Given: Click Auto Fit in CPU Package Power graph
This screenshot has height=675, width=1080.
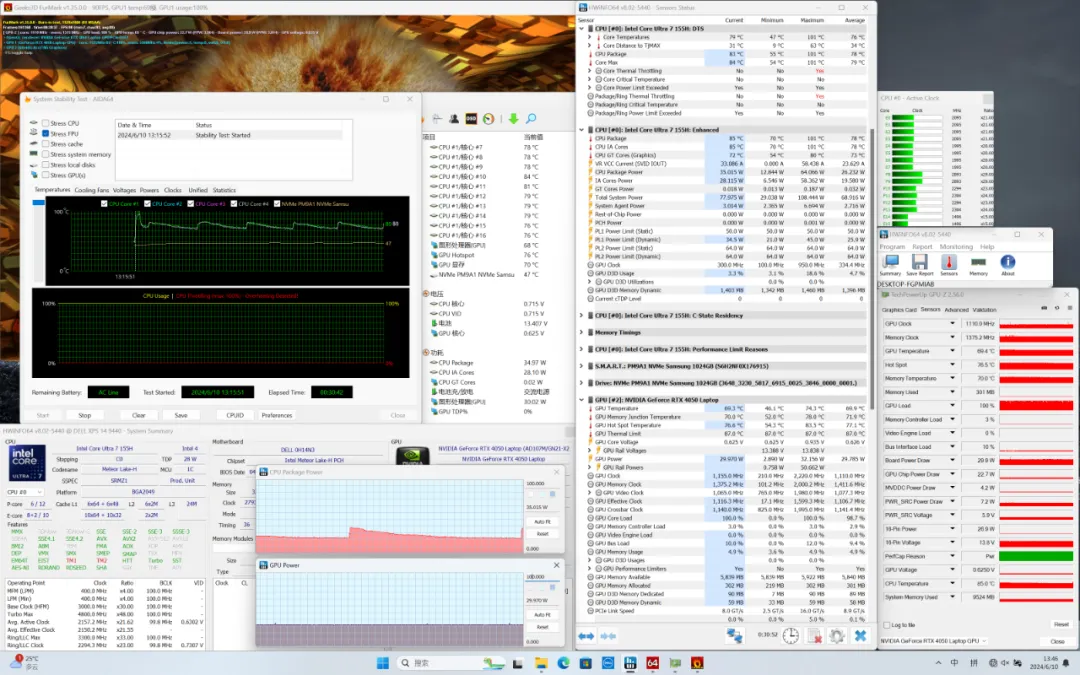Looking at the screenshot, I should click(542, 521).
